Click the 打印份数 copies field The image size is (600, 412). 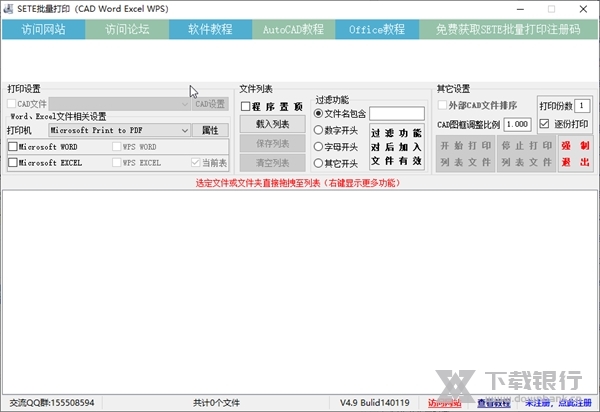pyautogui.click(x=582, y=106)
